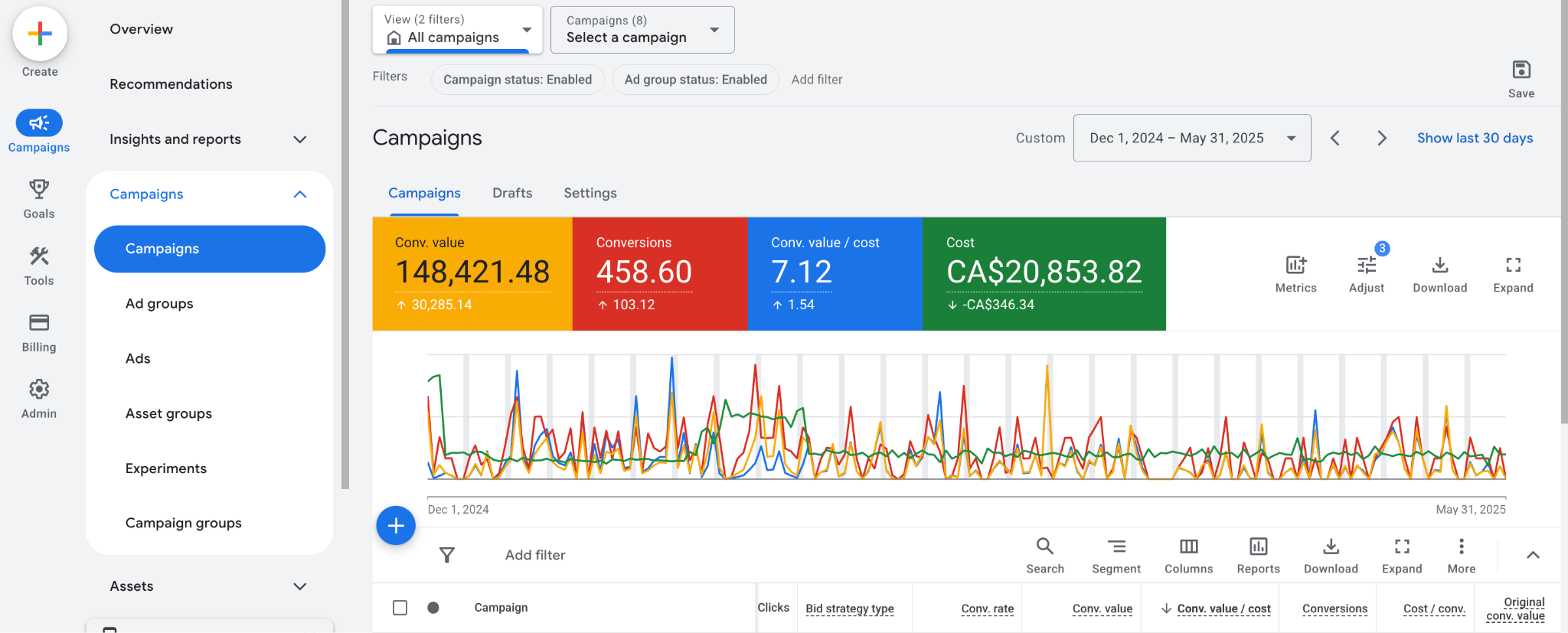Open Admin gear icon
Viewport: 1568px width, 633px height.
39,390
